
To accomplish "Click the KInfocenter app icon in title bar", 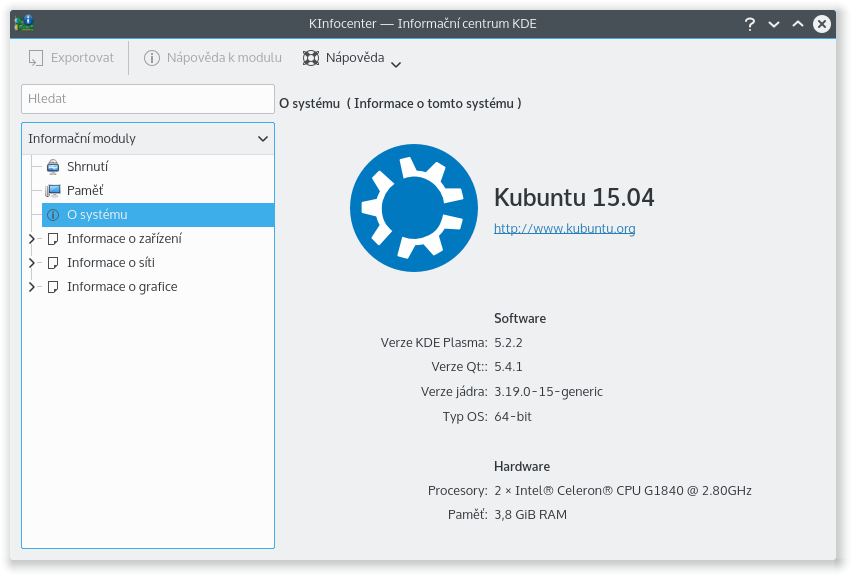I will click(24, 23).
